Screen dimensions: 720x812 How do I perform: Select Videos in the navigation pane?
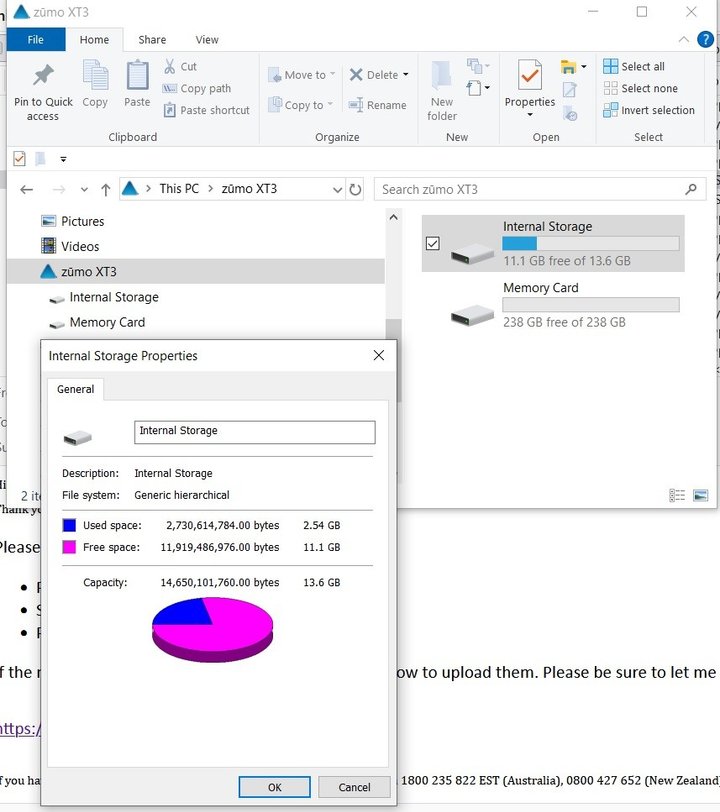(70, 246)
